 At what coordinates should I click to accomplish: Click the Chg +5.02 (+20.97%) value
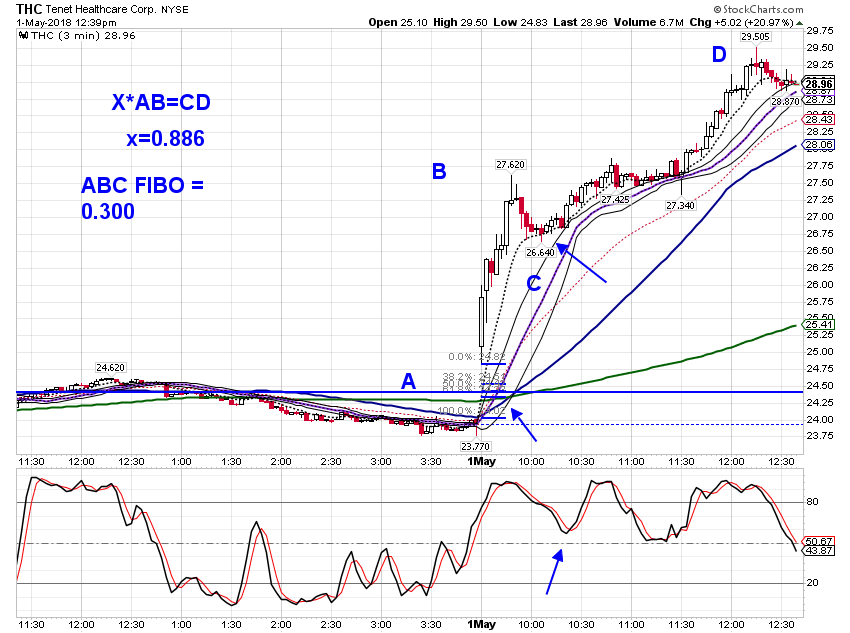[742, 22]
